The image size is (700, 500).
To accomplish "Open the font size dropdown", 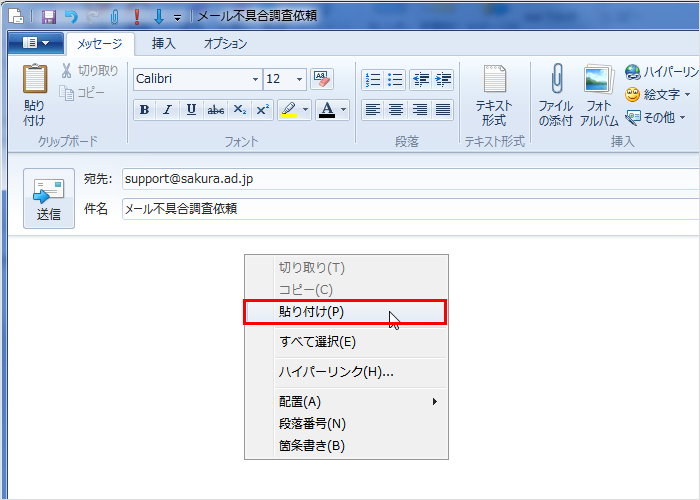I will pos(299,79).
